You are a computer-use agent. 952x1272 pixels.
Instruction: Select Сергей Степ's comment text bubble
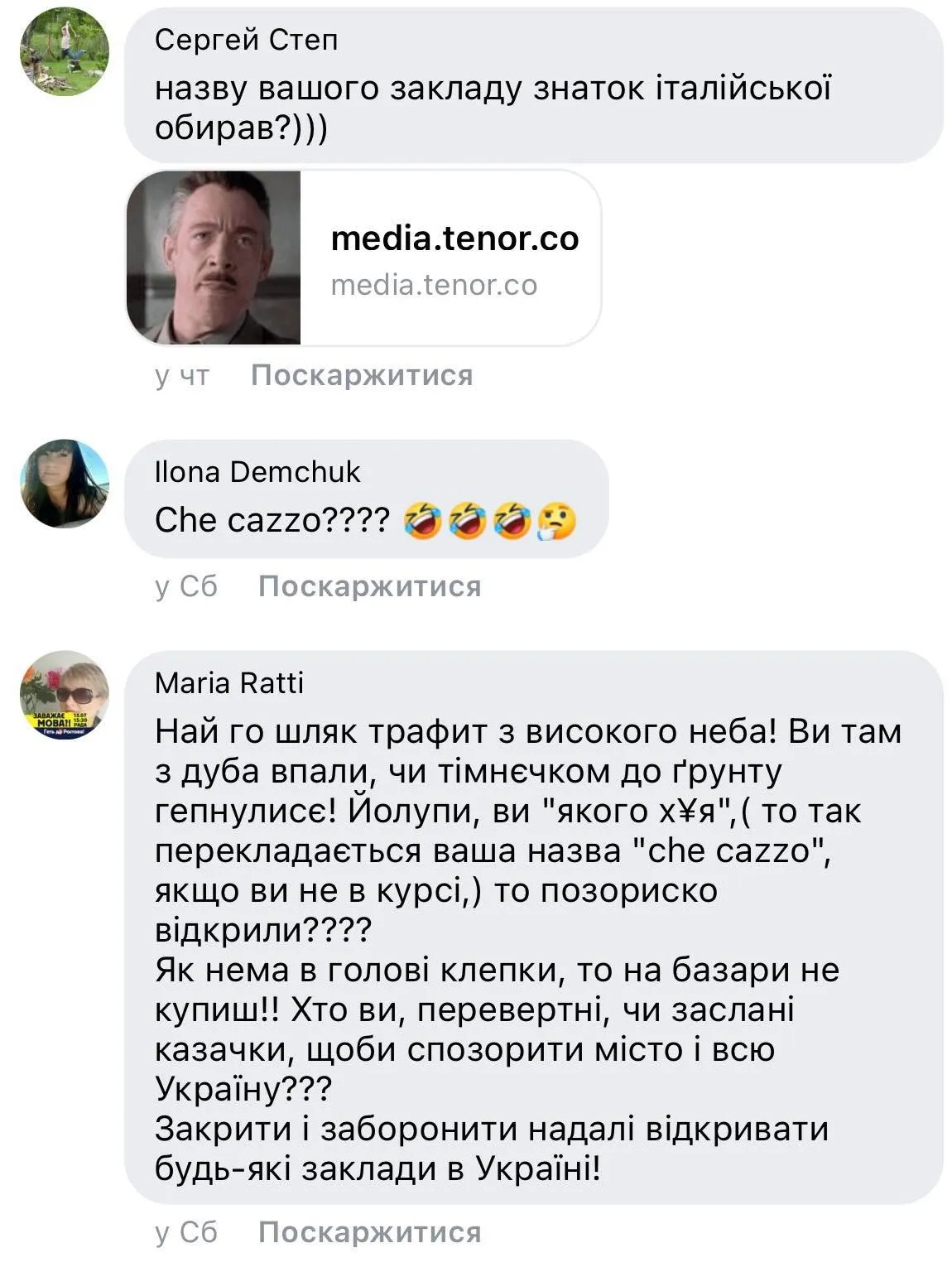(534, 85)
